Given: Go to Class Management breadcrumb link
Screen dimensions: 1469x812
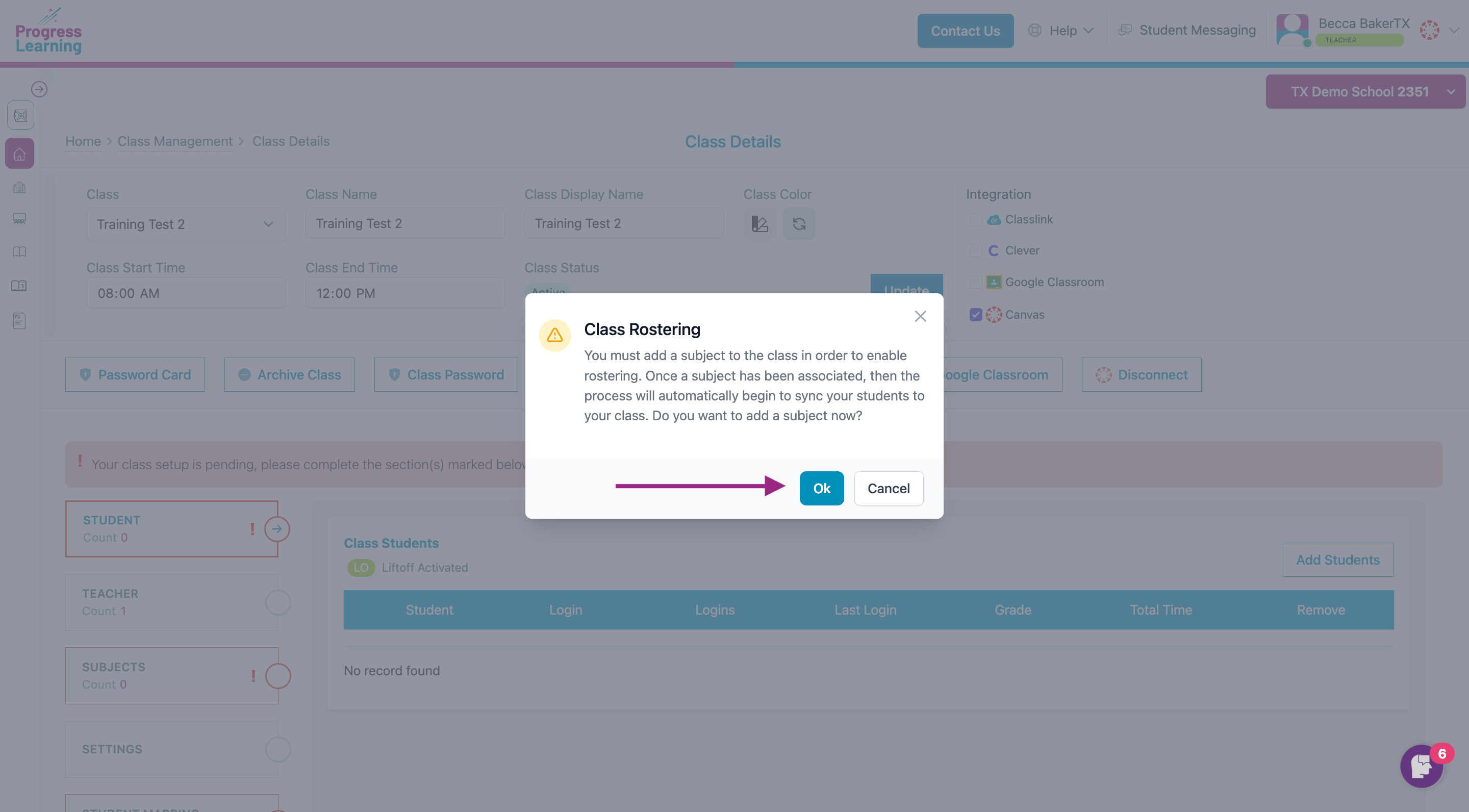Looking at the screenshot, I should pyautogui.click(x=175, y=141).
